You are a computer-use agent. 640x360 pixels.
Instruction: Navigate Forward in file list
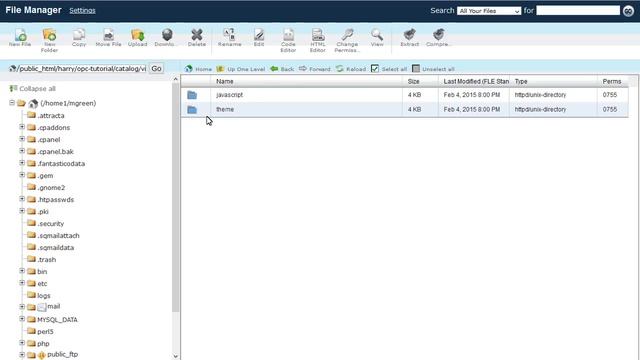(315, 69)
